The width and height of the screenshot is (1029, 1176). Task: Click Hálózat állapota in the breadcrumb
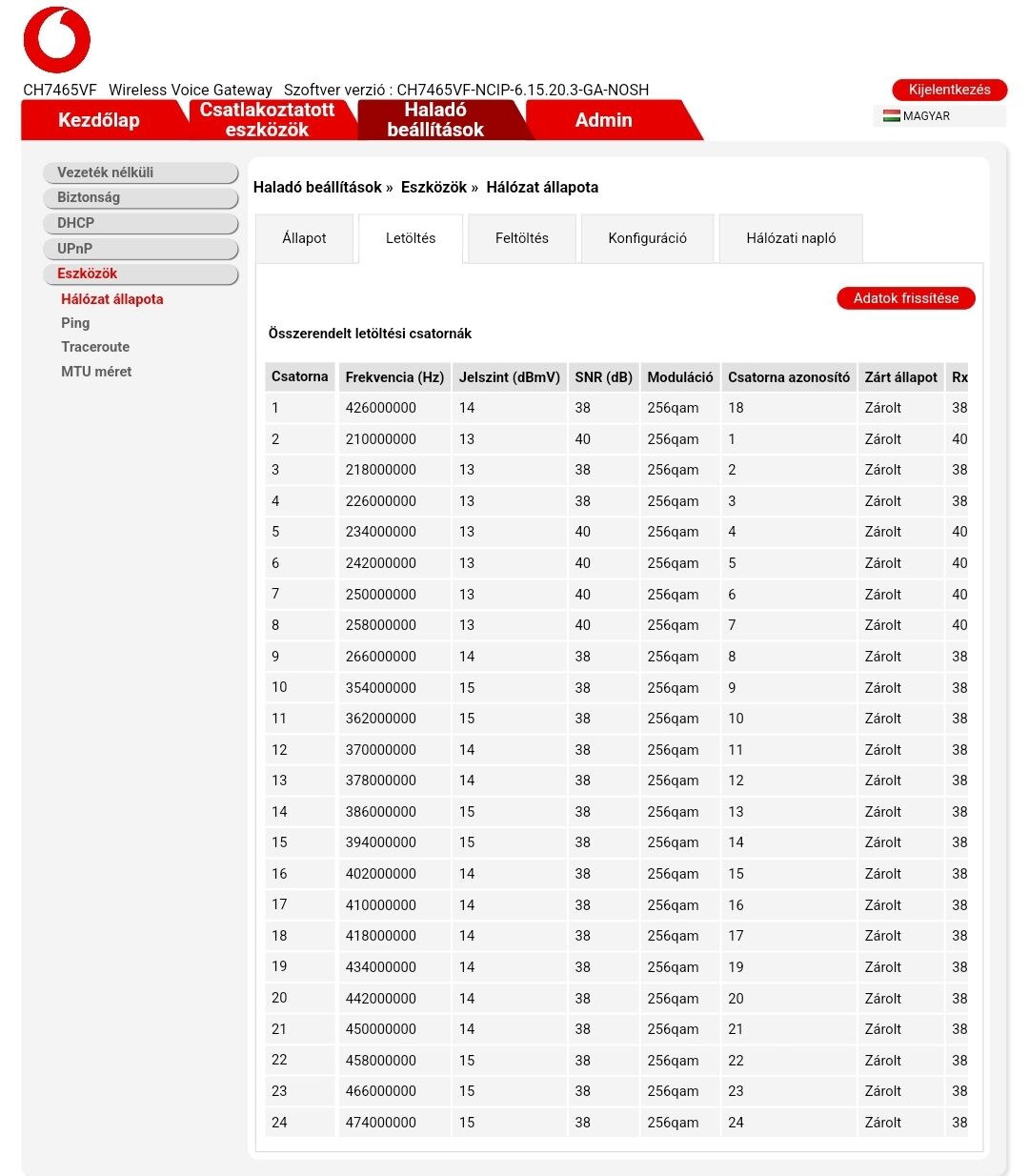pos(542,188)
